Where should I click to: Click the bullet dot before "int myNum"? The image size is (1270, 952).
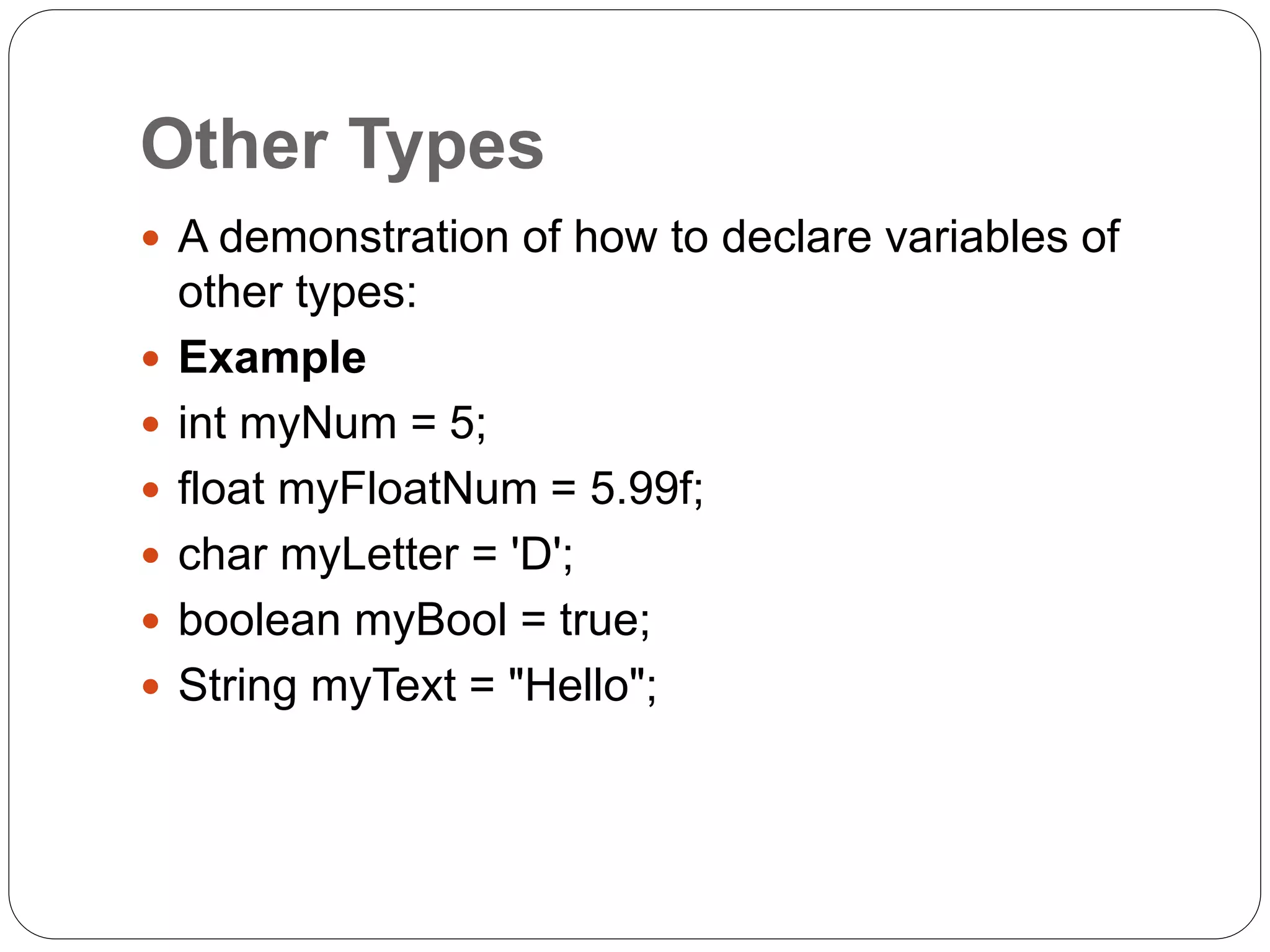click(x=151, y=424)
